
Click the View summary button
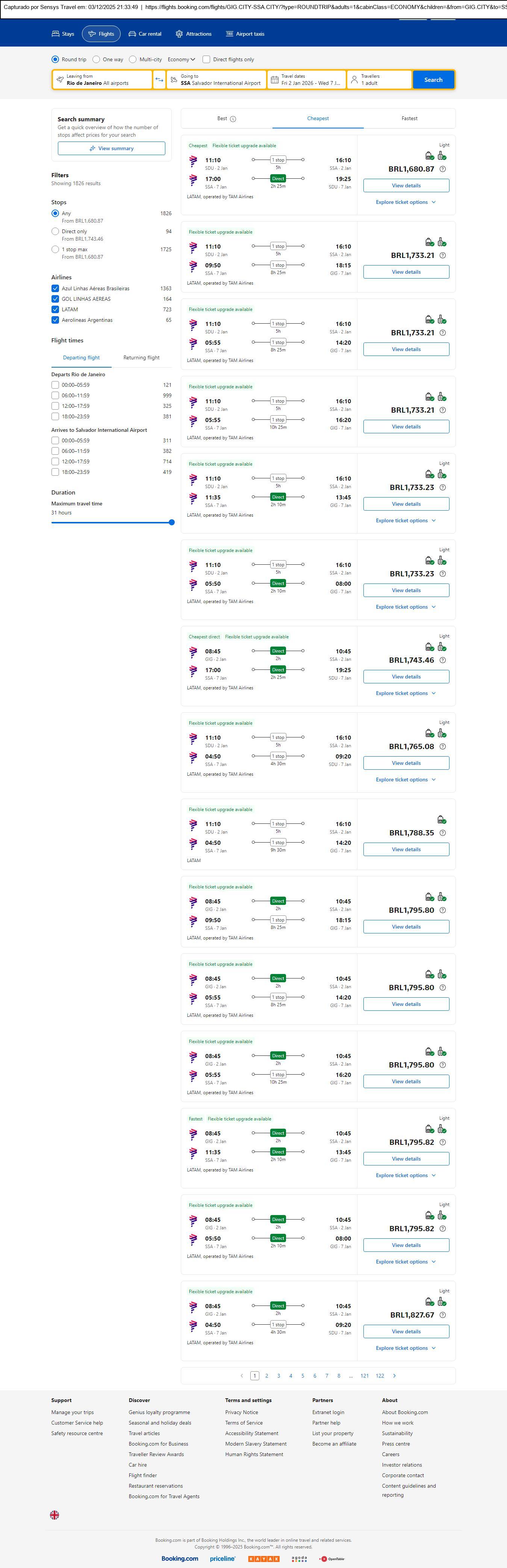click(112, 149)
